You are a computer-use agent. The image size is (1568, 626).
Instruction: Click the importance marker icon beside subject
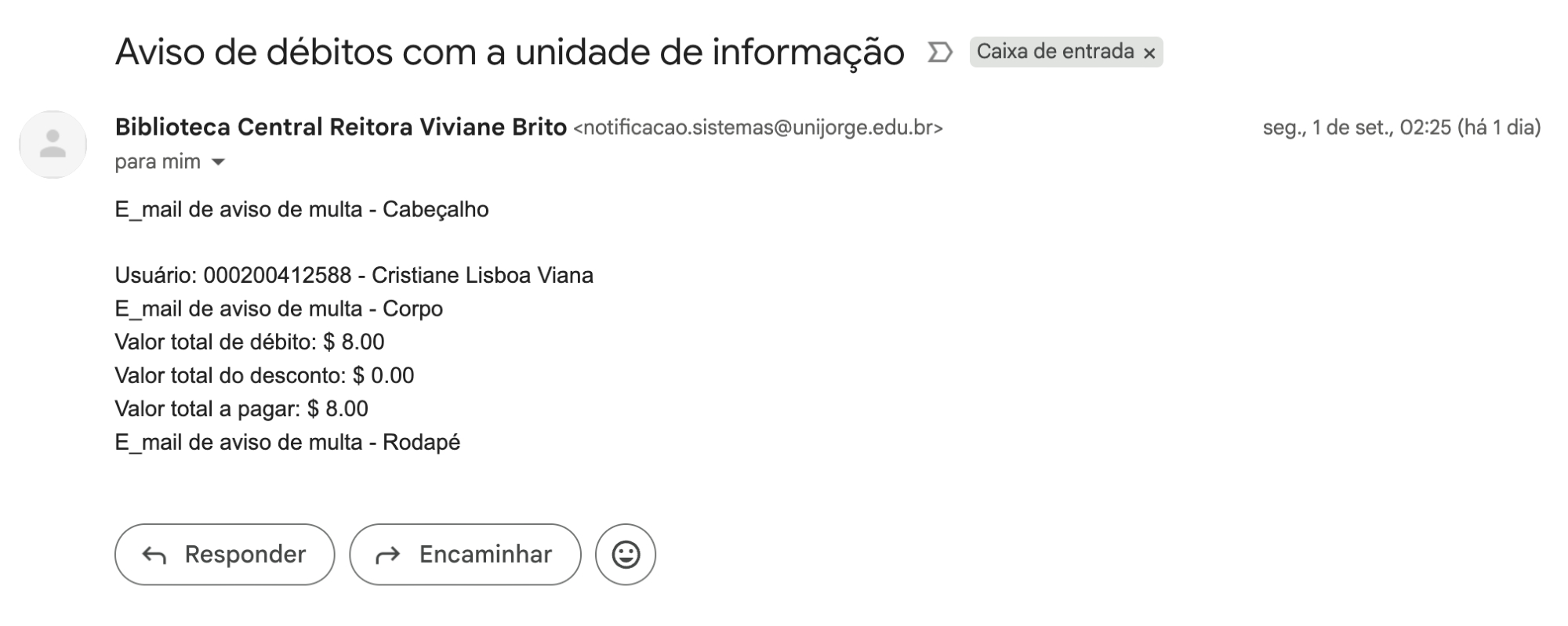(939, 52)
